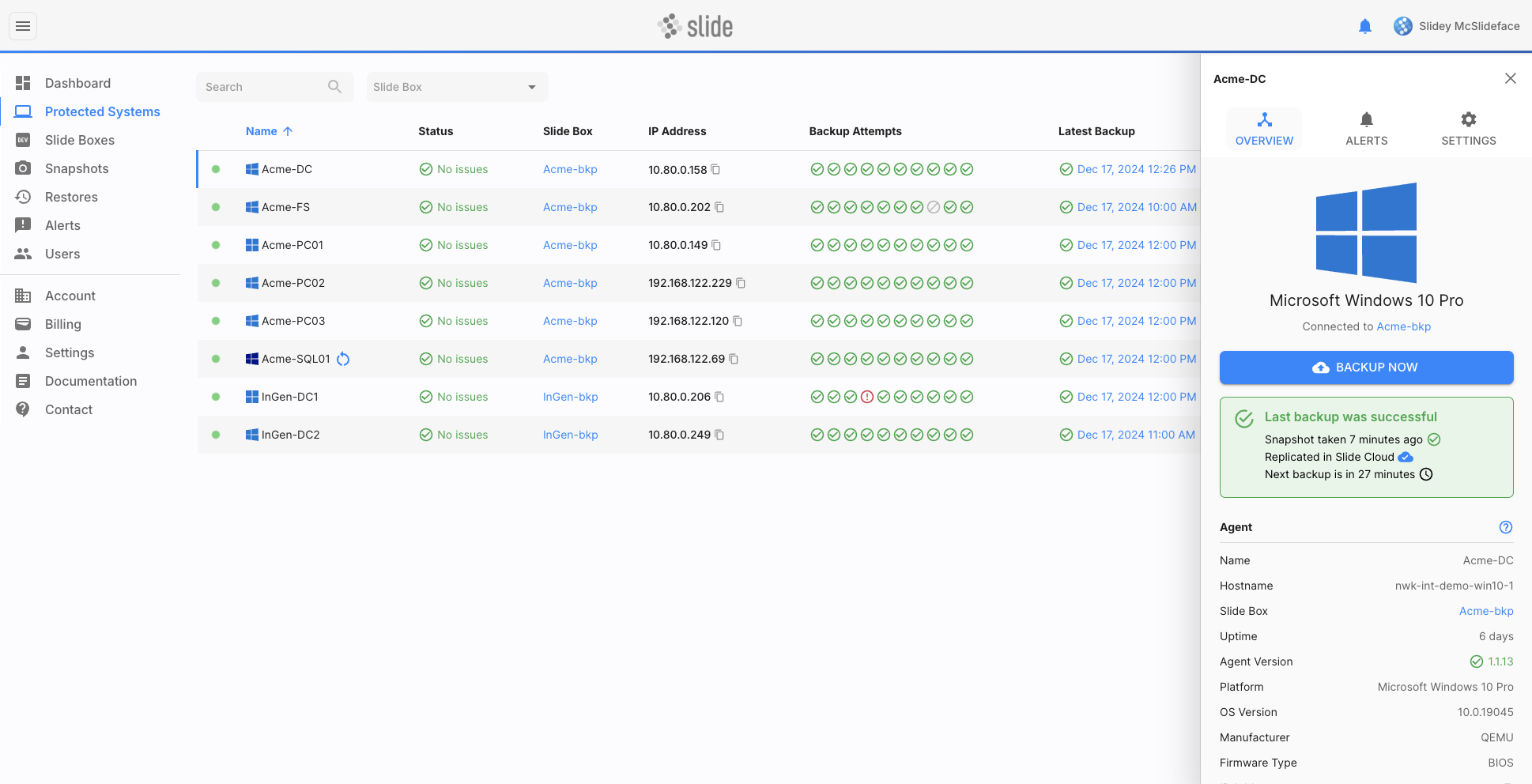The height and width of the screenshot is (784, 1532).
Task: Open Documentation in sidebar
Action: 90,381
